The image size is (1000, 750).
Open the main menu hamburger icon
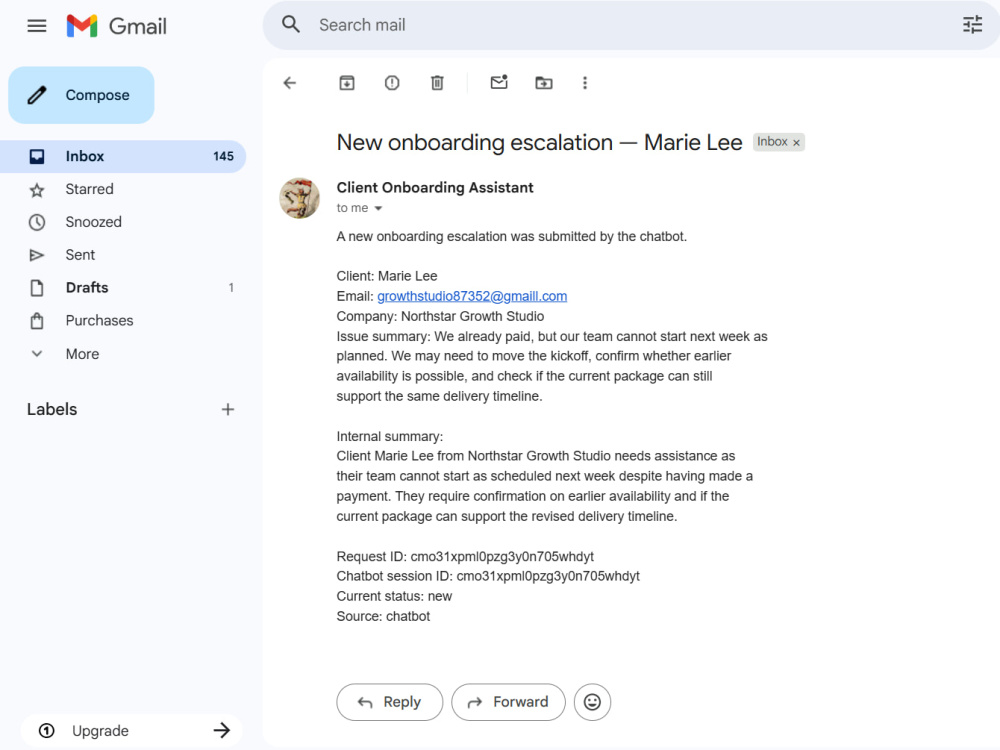[x=36, y=26]
